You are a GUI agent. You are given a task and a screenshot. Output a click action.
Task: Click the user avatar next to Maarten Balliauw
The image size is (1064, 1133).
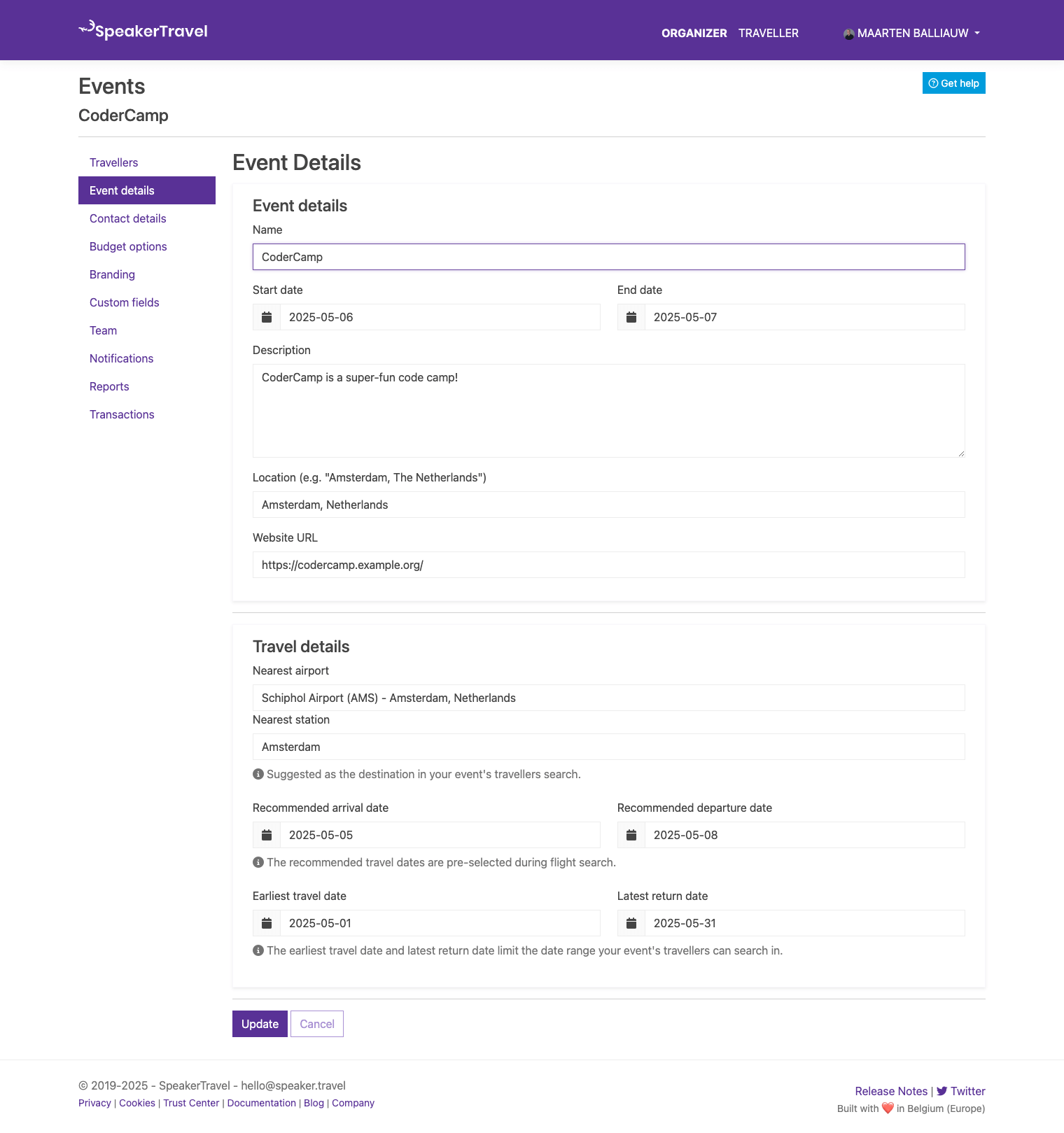coord(848,34)
